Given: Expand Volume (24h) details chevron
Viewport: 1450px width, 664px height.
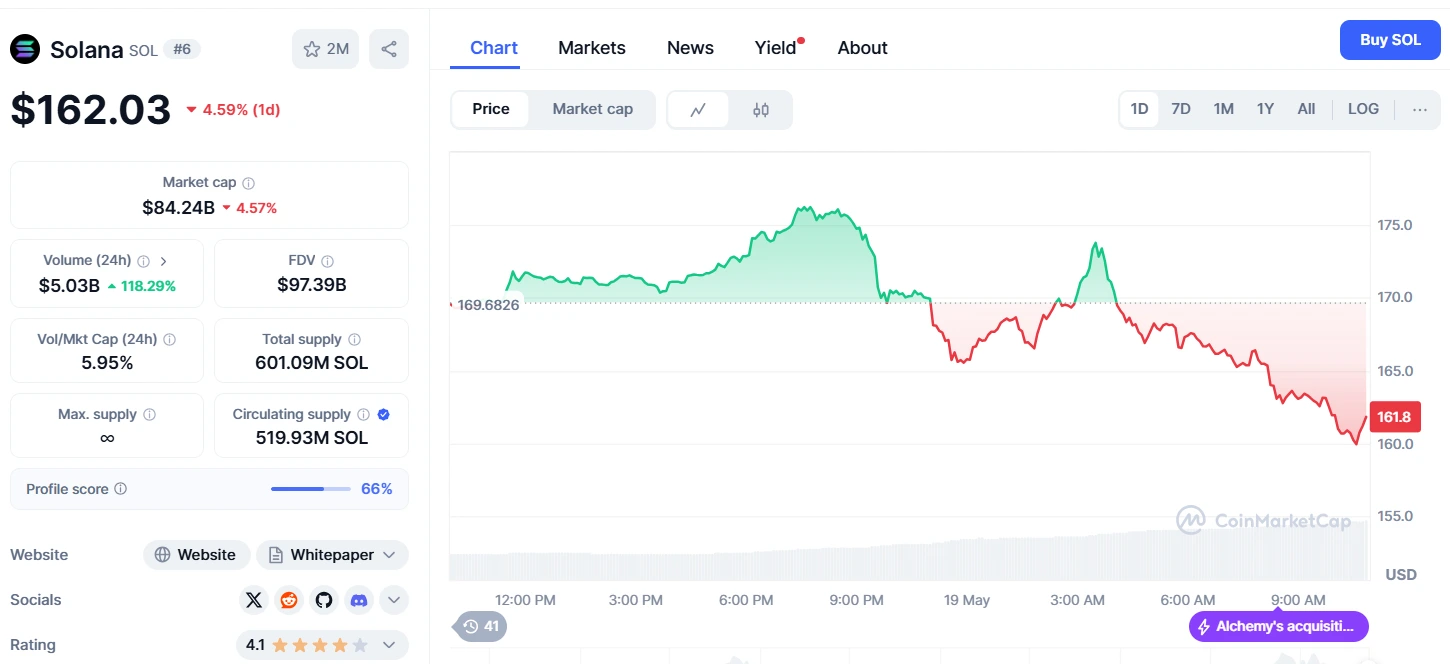Looking at the screenshot, I should tap(163, 261).
